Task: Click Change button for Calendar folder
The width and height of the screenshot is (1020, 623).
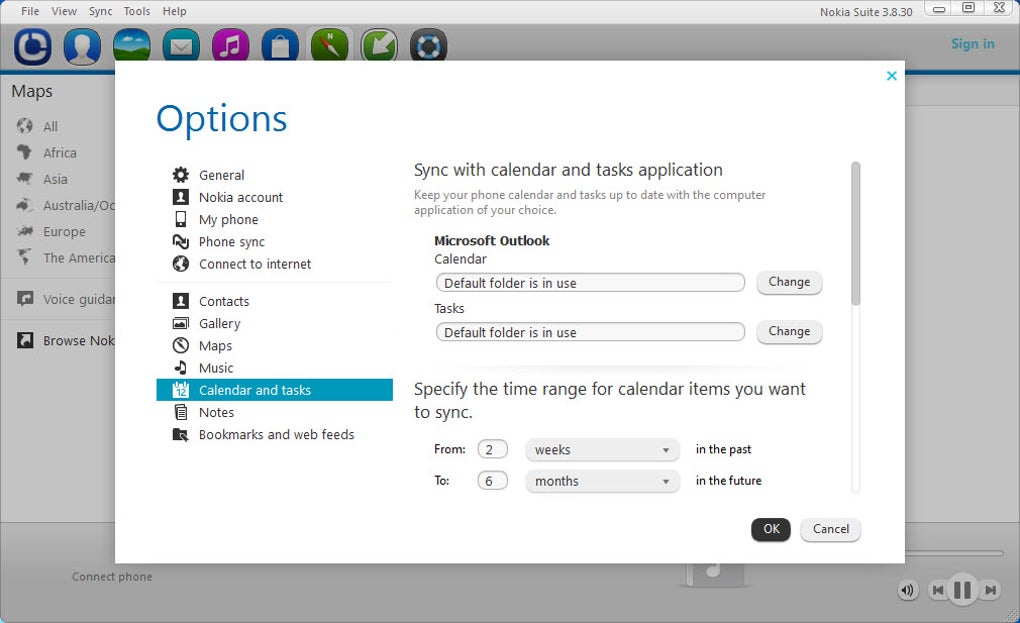Action: click(789, 282)
